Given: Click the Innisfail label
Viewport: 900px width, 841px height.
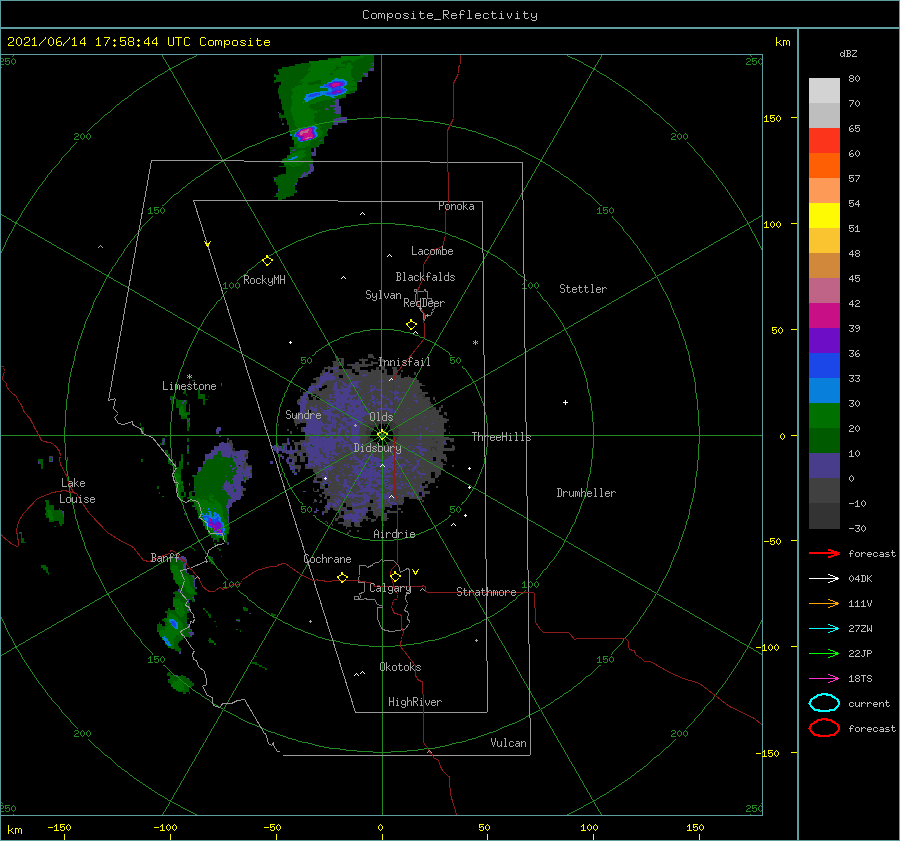Looking at the screenshot, I should [404, 362].
